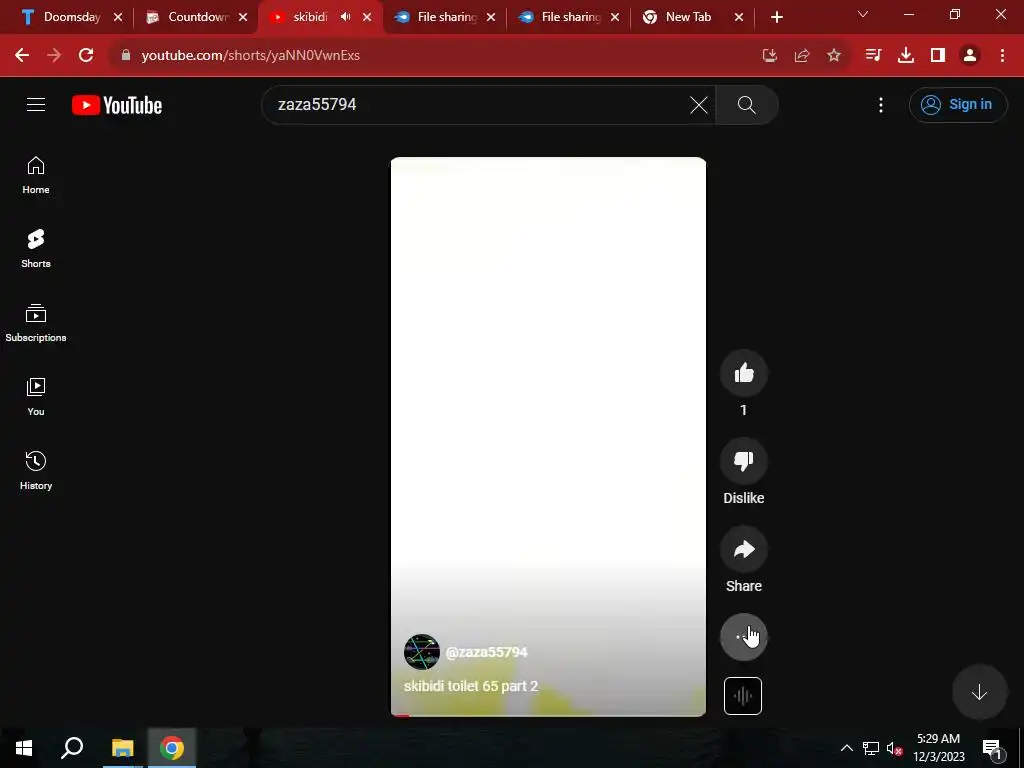
Task: Open the Chrome profile menu
Action: tap(970, 55)
